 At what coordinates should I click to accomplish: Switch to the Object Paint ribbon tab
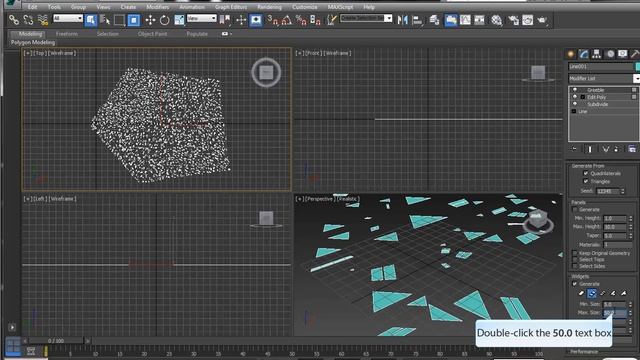coord(152,34)
